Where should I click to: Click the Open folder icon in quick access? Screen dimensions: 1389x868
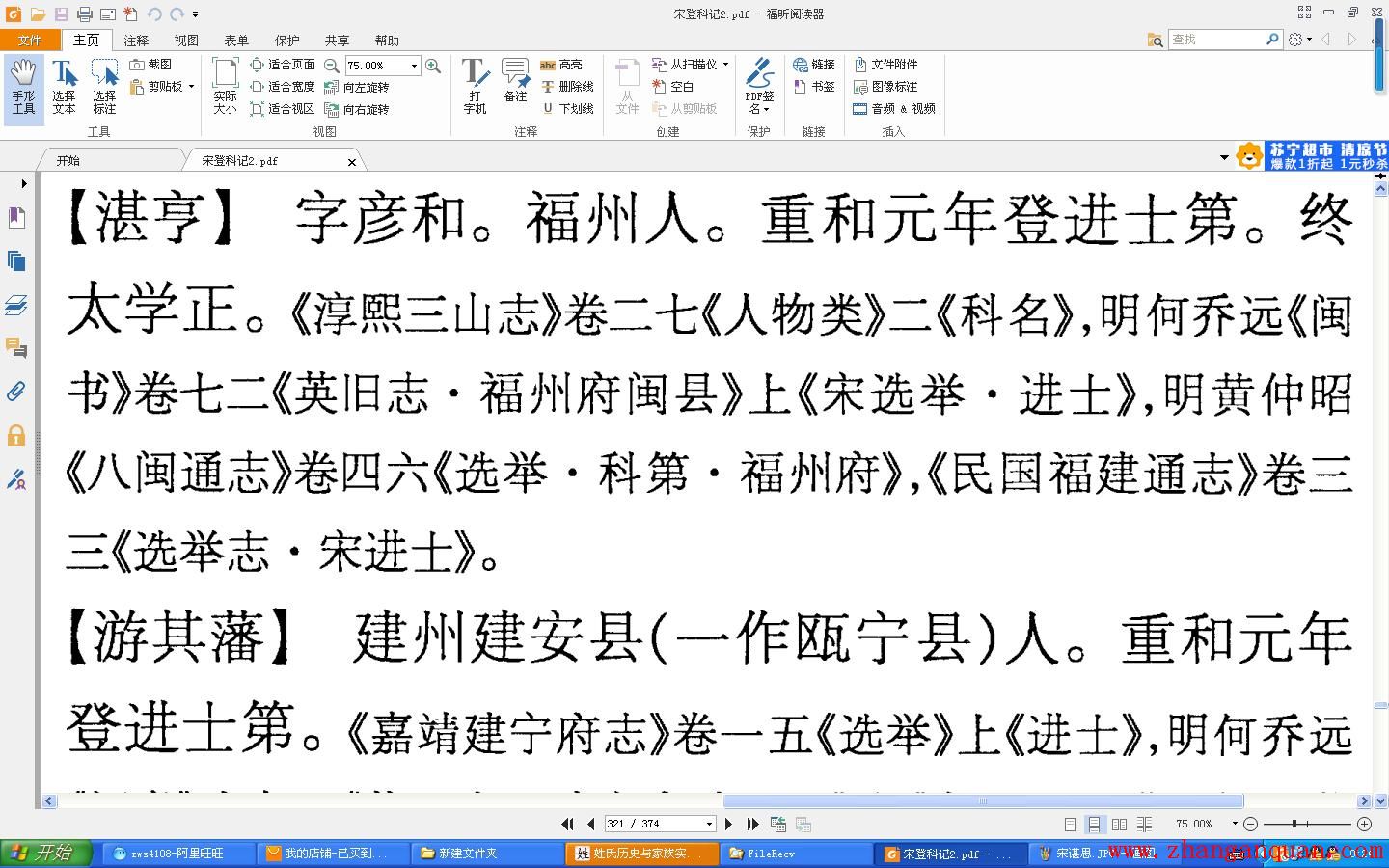38,14
